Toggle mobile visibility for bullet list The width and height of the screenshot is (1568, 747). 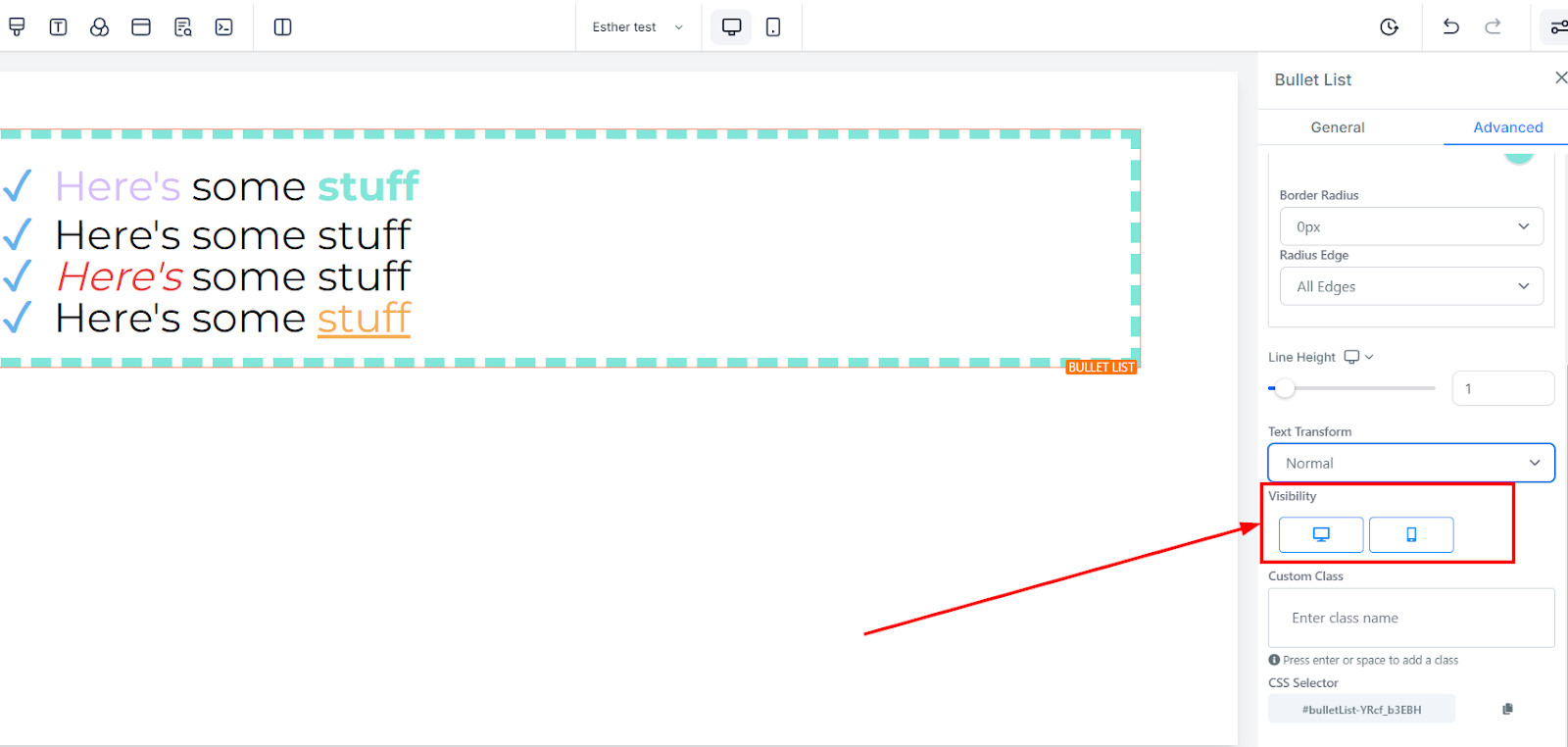[x=1411, y=534]
